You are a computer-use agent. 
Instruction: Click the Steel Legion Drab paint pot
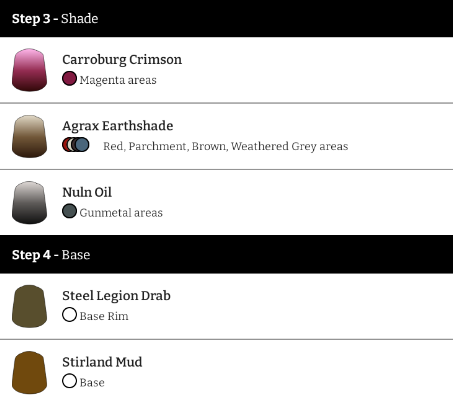29,306
